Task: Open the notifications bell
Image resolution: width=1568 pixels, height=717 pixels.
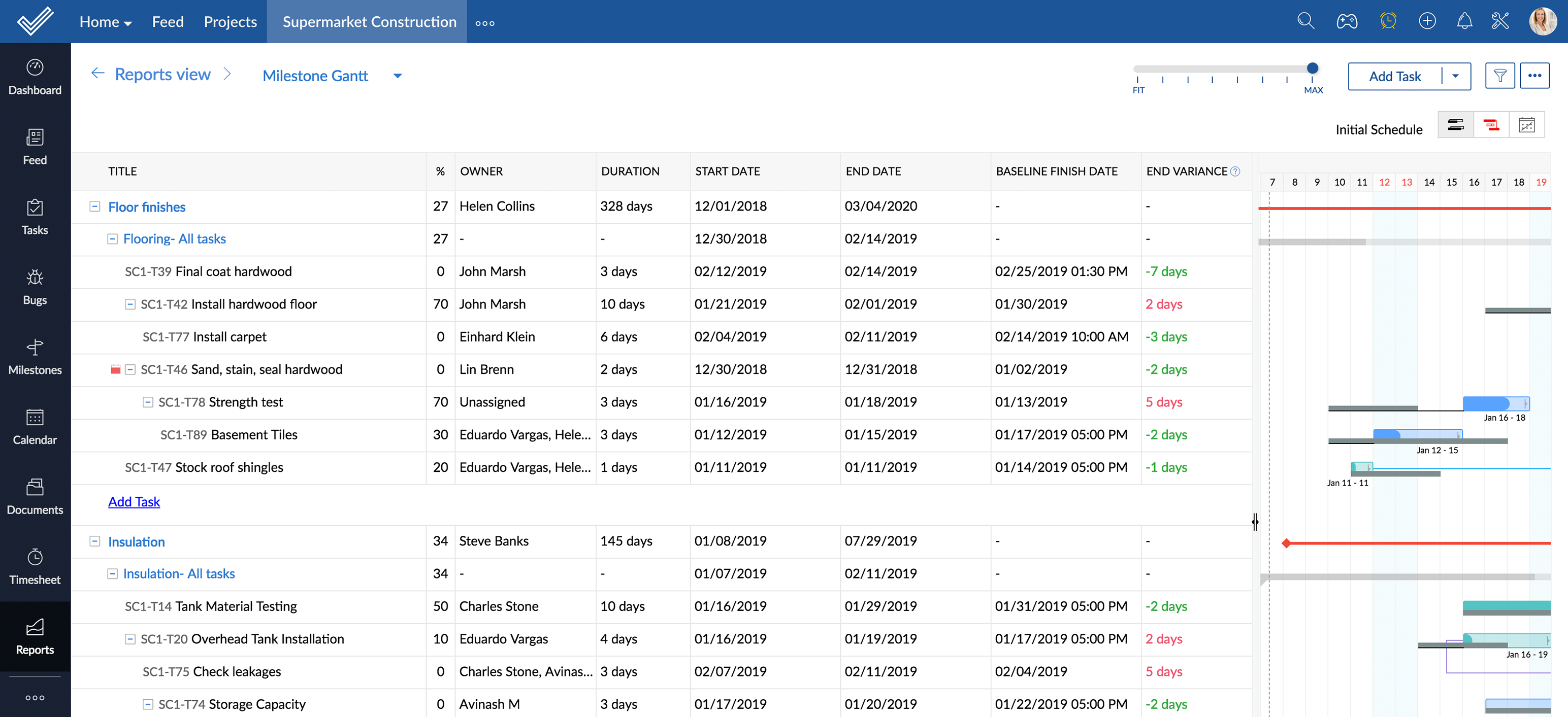Action: (1464, 22)
